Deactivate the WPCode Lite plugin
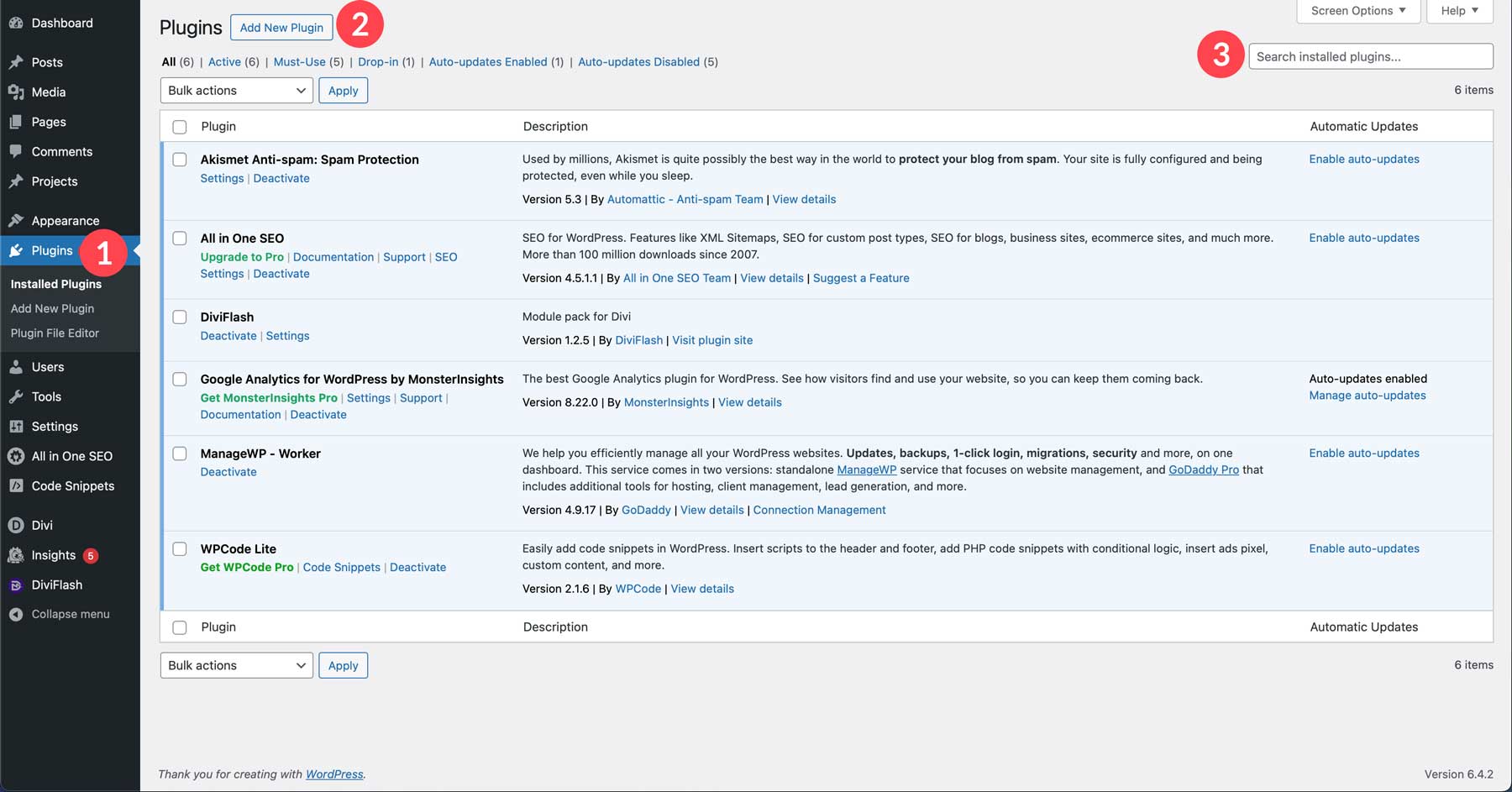The height and width of the screenshot is (792, 1512). pos(417,567)
